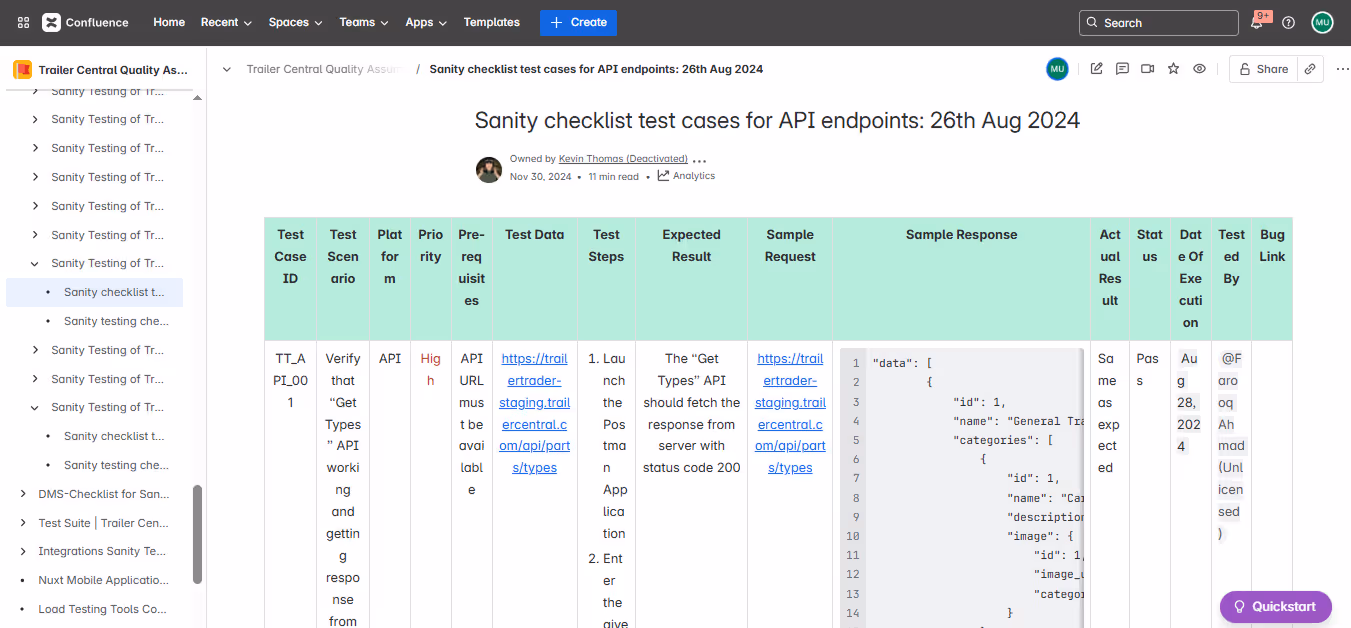Screen dimensions: 1351x628
Task: Click the lightbulb icon on Quickstart
Action: click(x=1239, y=606)
